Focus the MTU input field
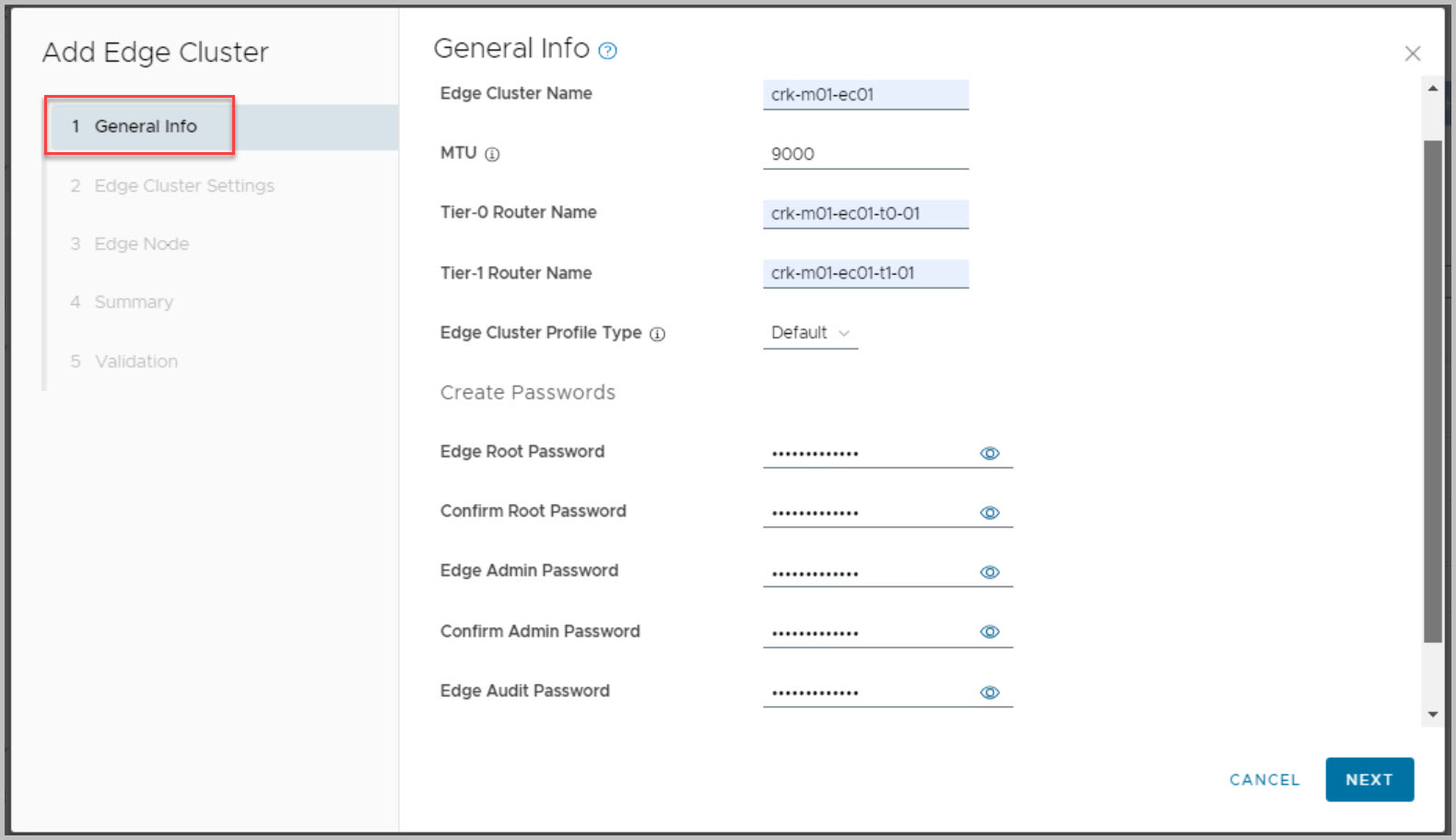The image size is (1456, 840). click(x=864, y=154)
